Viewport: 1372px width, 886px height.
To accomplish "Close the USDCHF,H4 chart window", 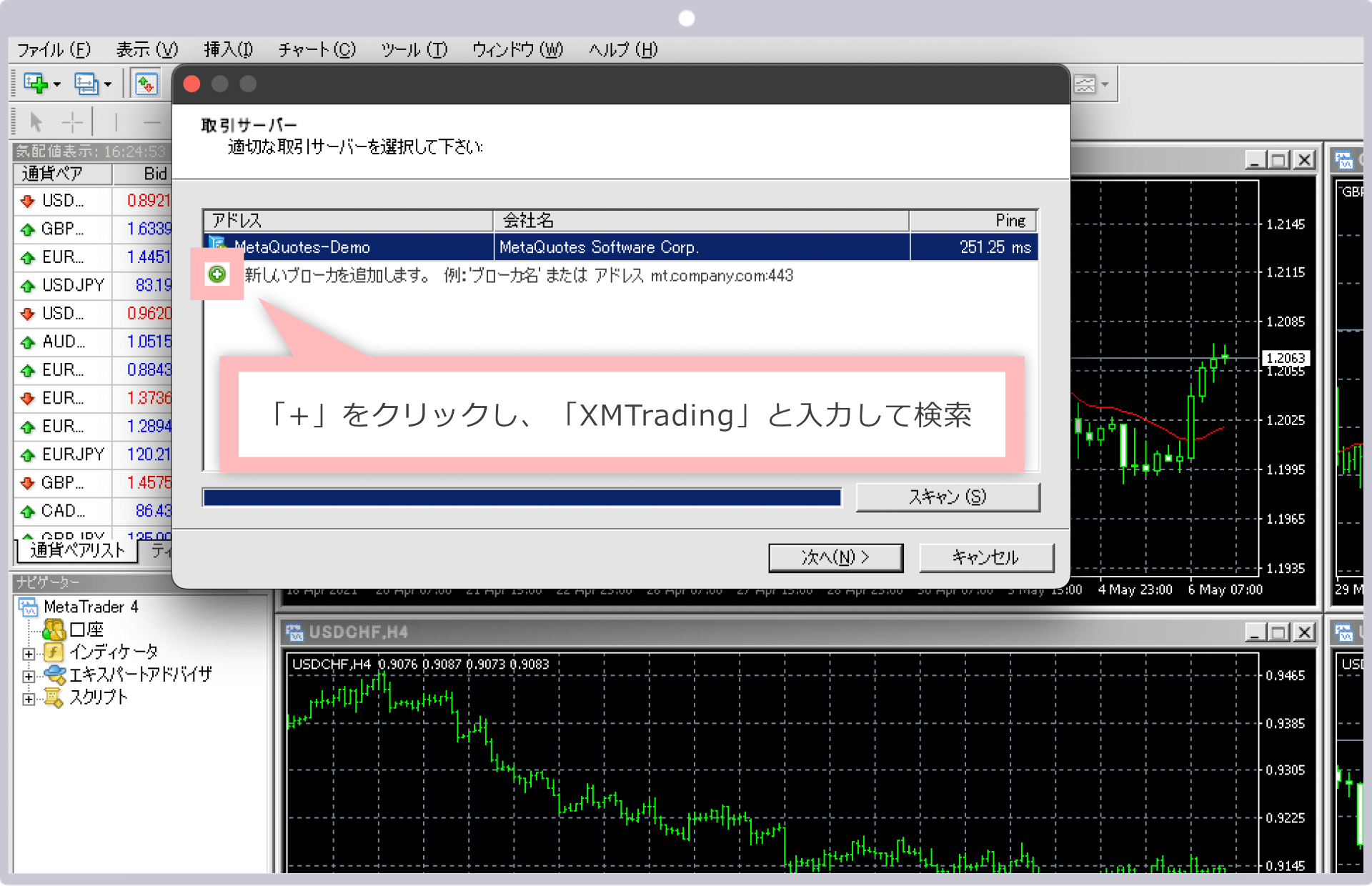I will 1304,632.
